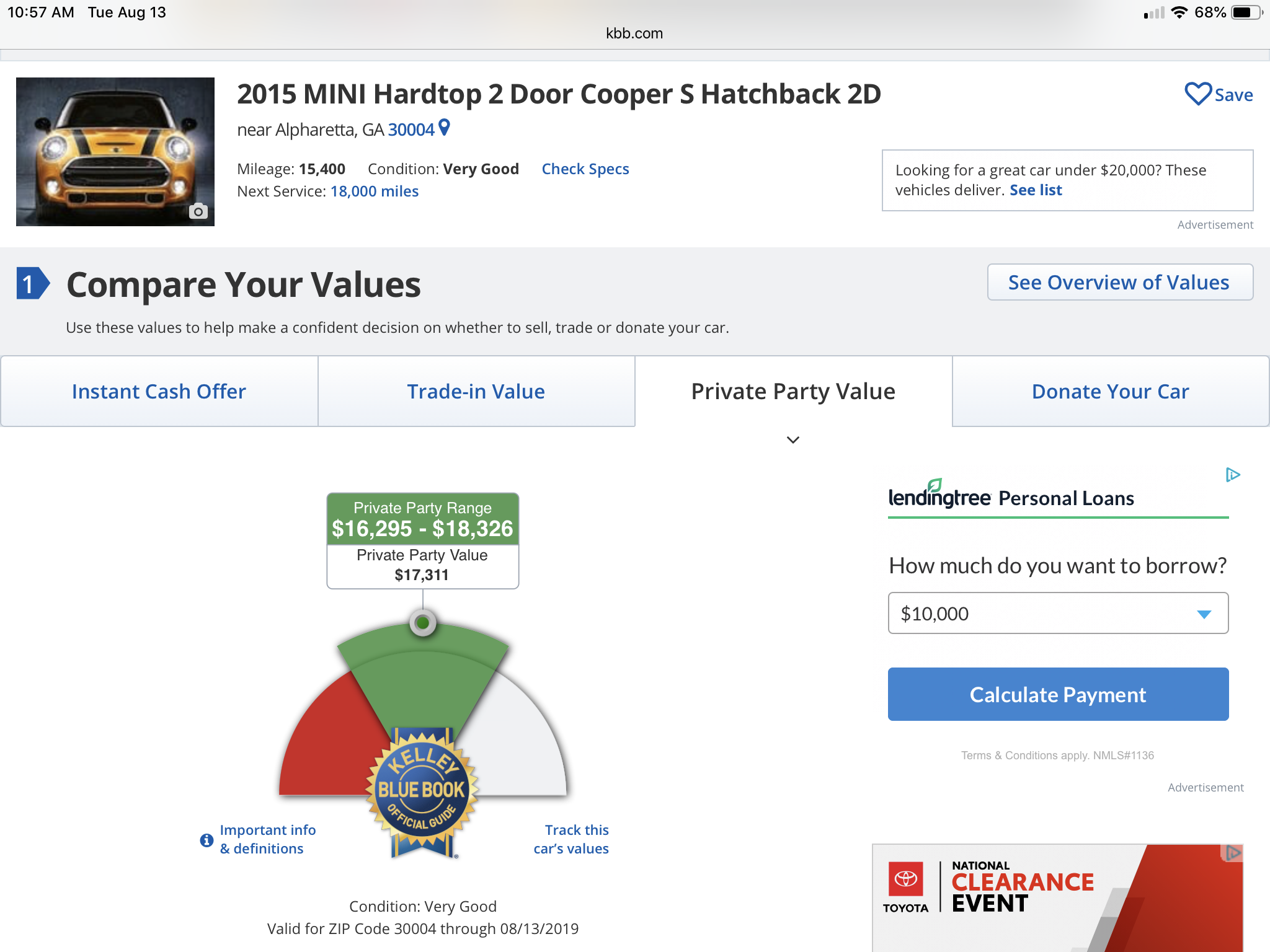Viewport: 1270px width, 952px height.
Task: Open the yellow MINI Cooper thumbnail photo
Action: click(x=115, y=152)
